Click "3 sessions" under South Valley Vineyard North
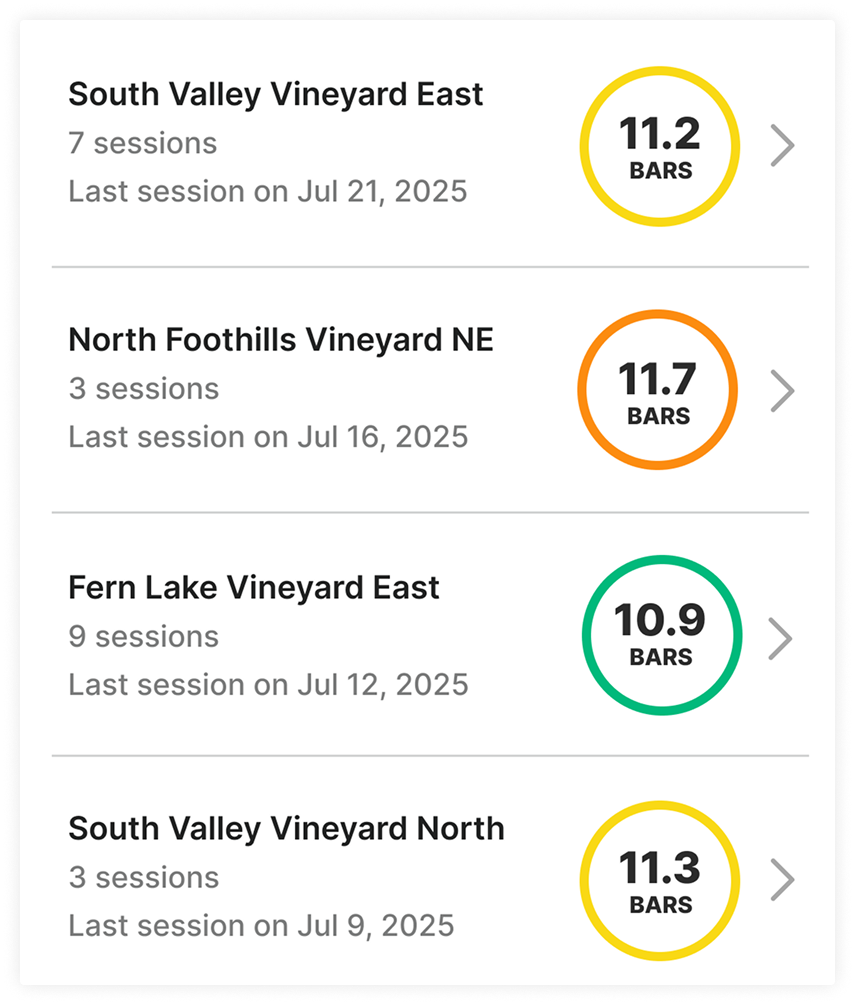855x1005 pixels. (x=143, y=877)
